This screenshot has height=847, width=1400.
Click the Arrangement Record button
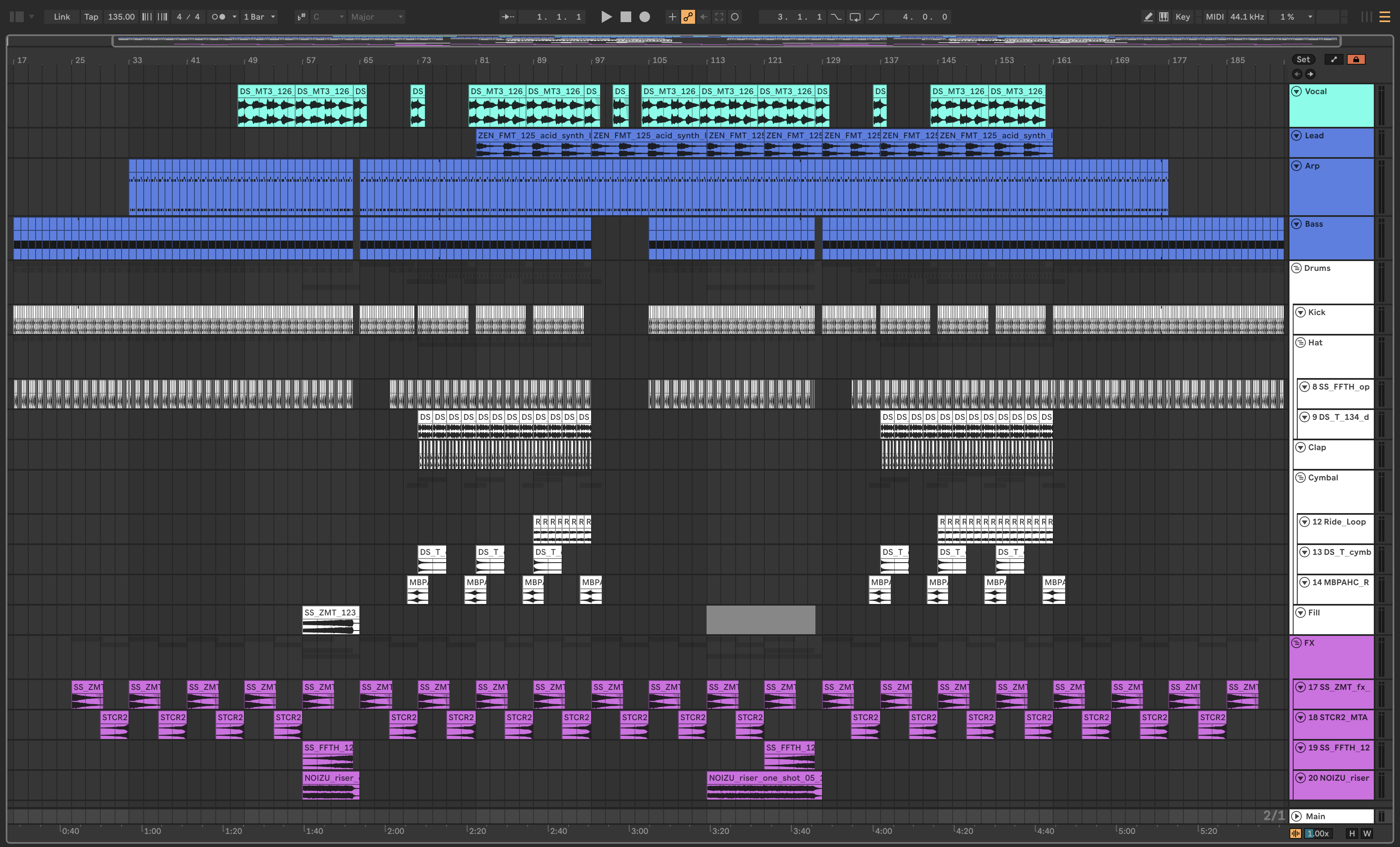[x=644, y=17]
